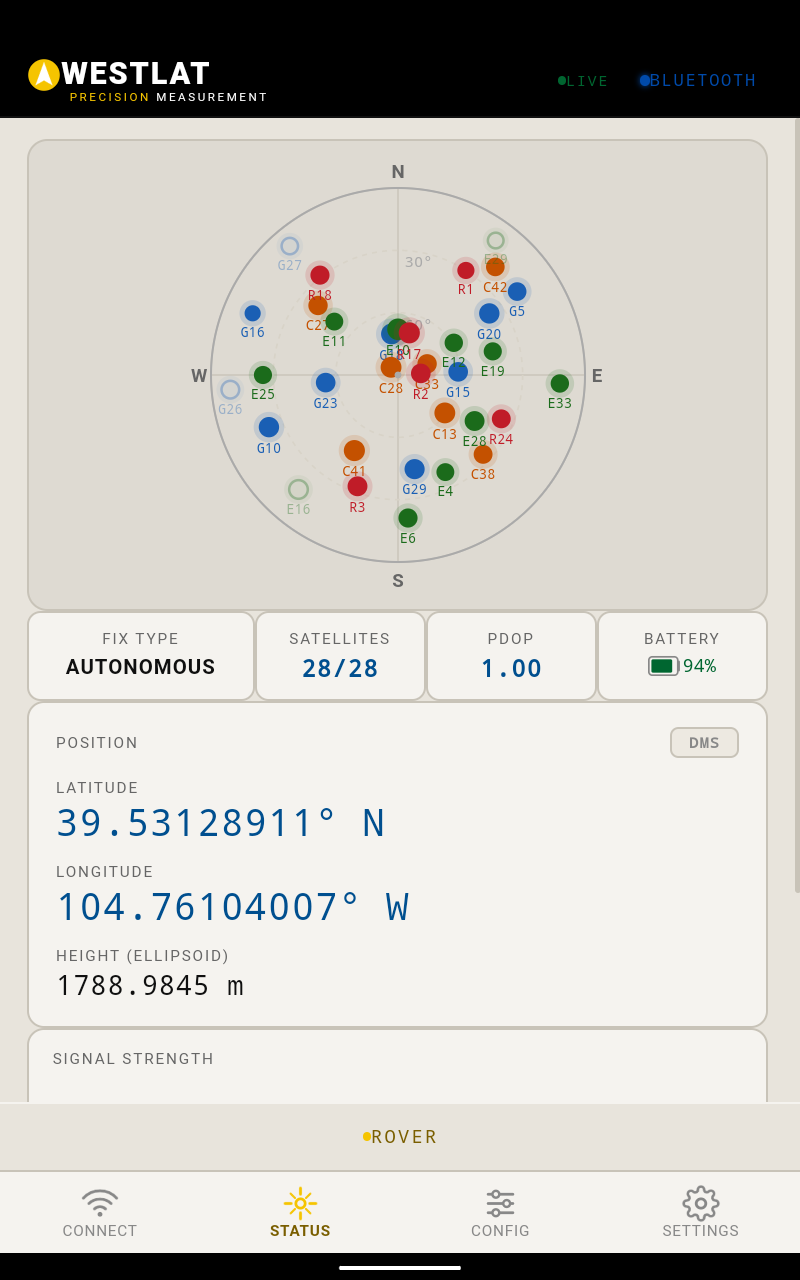Select satellite E19 marker
Screen dimensions: 800x1280
[x=493, y=351]
